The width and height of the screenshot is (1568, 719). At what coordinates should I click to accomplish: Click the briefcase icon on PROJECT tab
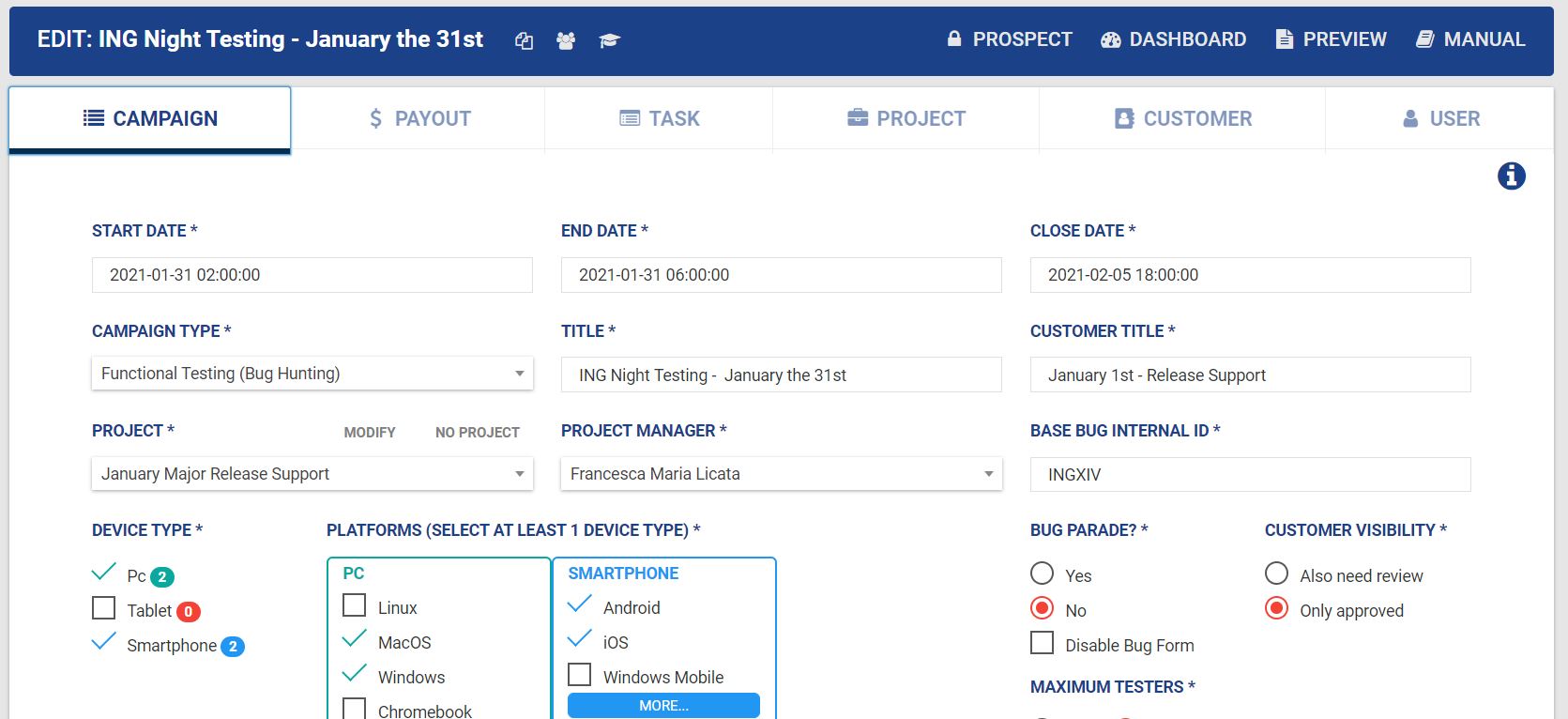(858, 117)
